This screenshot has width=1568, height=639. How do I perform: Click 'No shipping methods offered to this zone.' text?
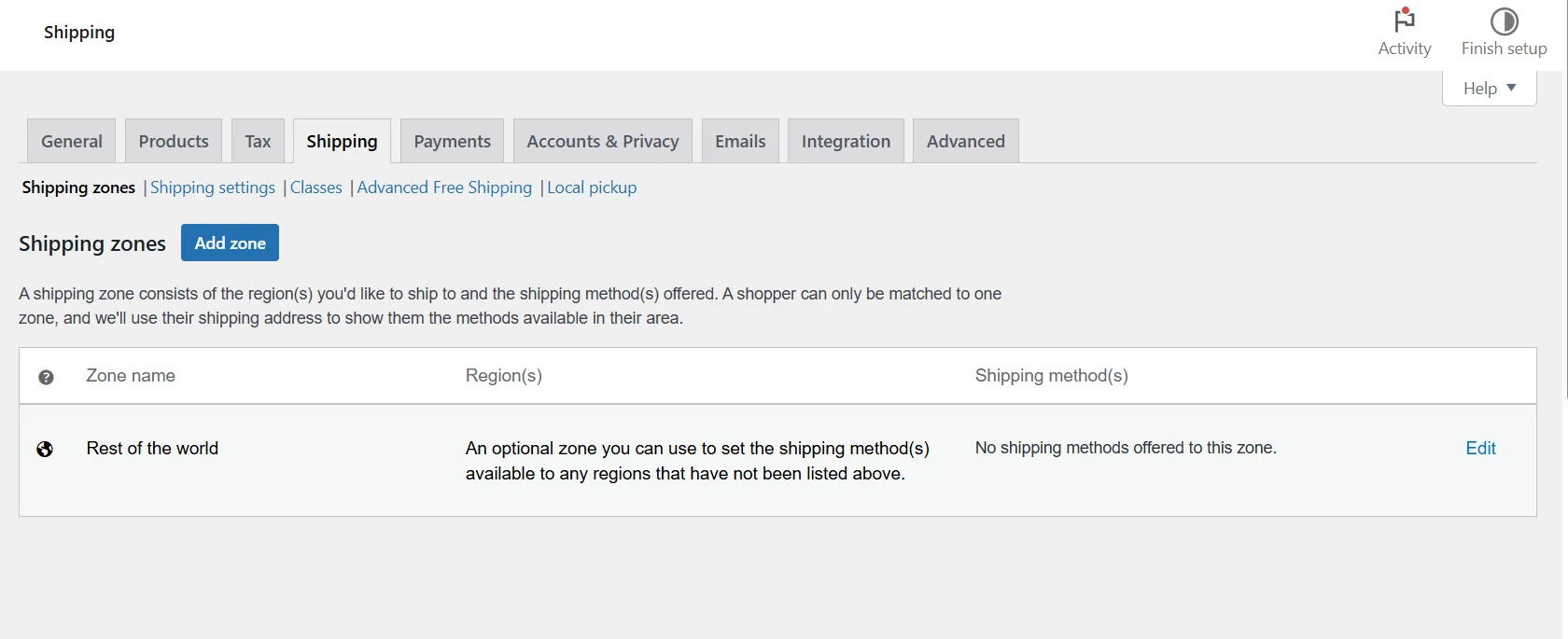pyautogui.click(x=1126, y=448)
